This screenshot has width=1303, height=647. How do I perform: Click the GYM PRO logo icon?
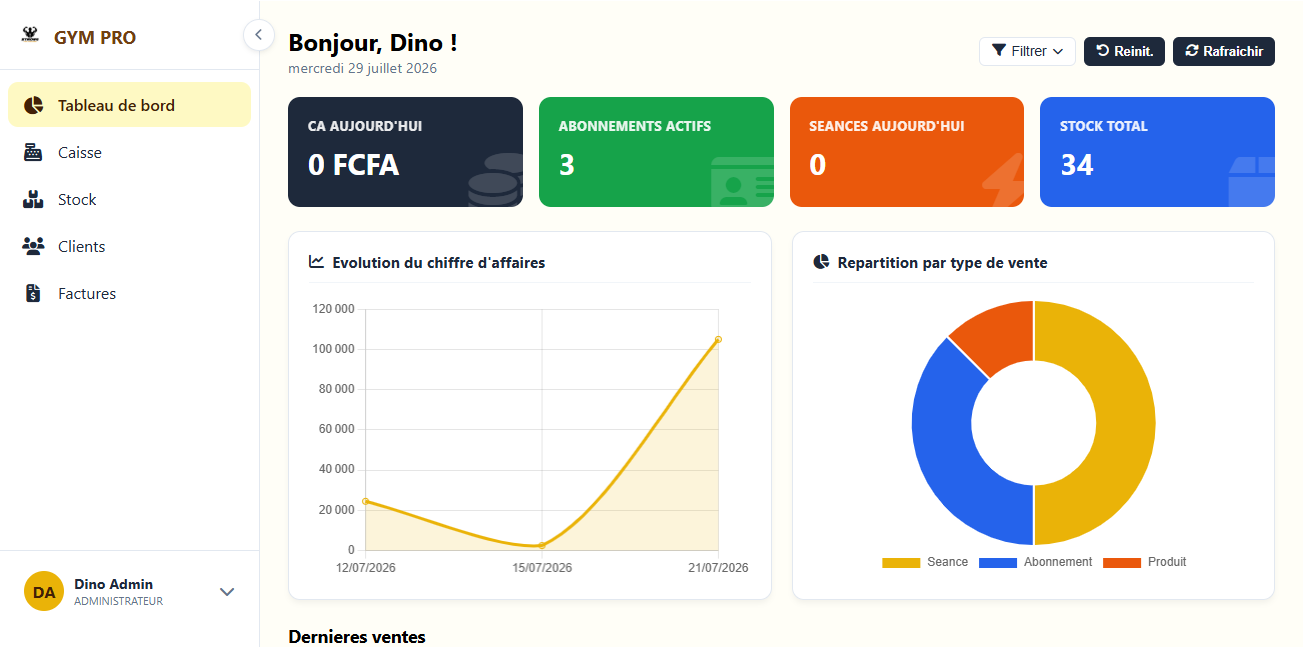tap(30, 36)
